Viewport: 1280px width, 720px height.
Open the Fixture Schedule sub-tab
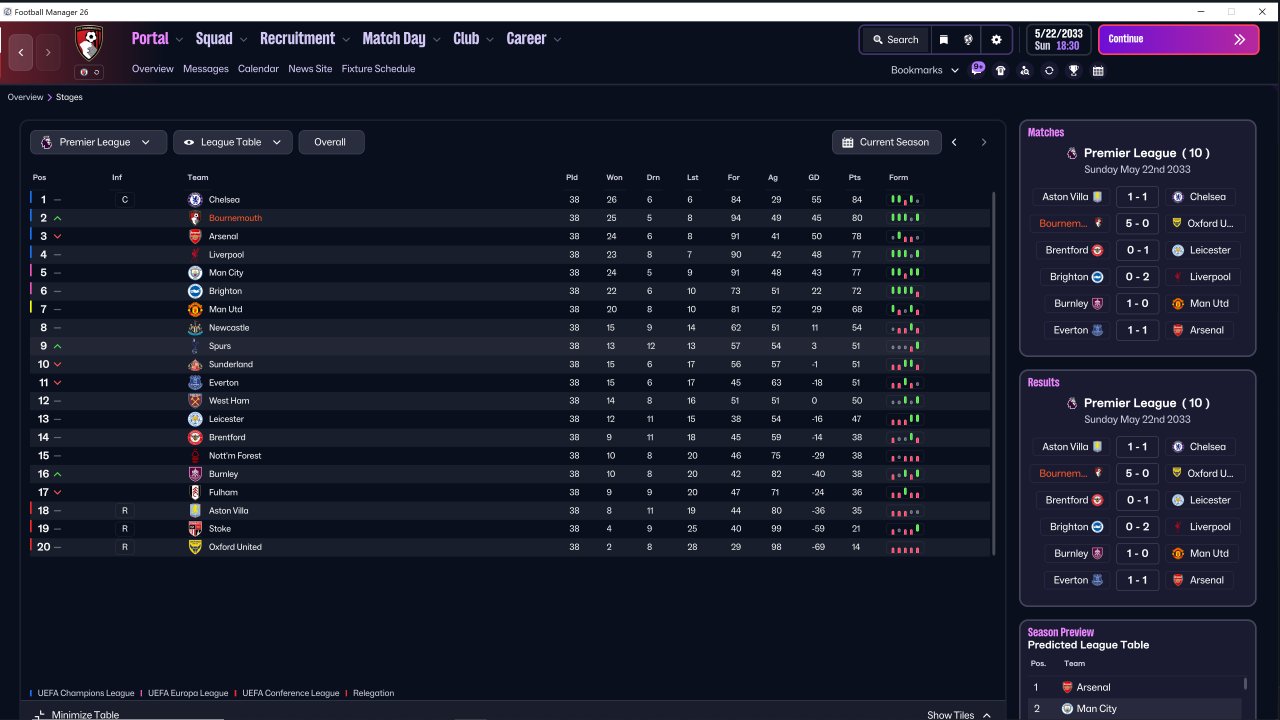point(378,69)
